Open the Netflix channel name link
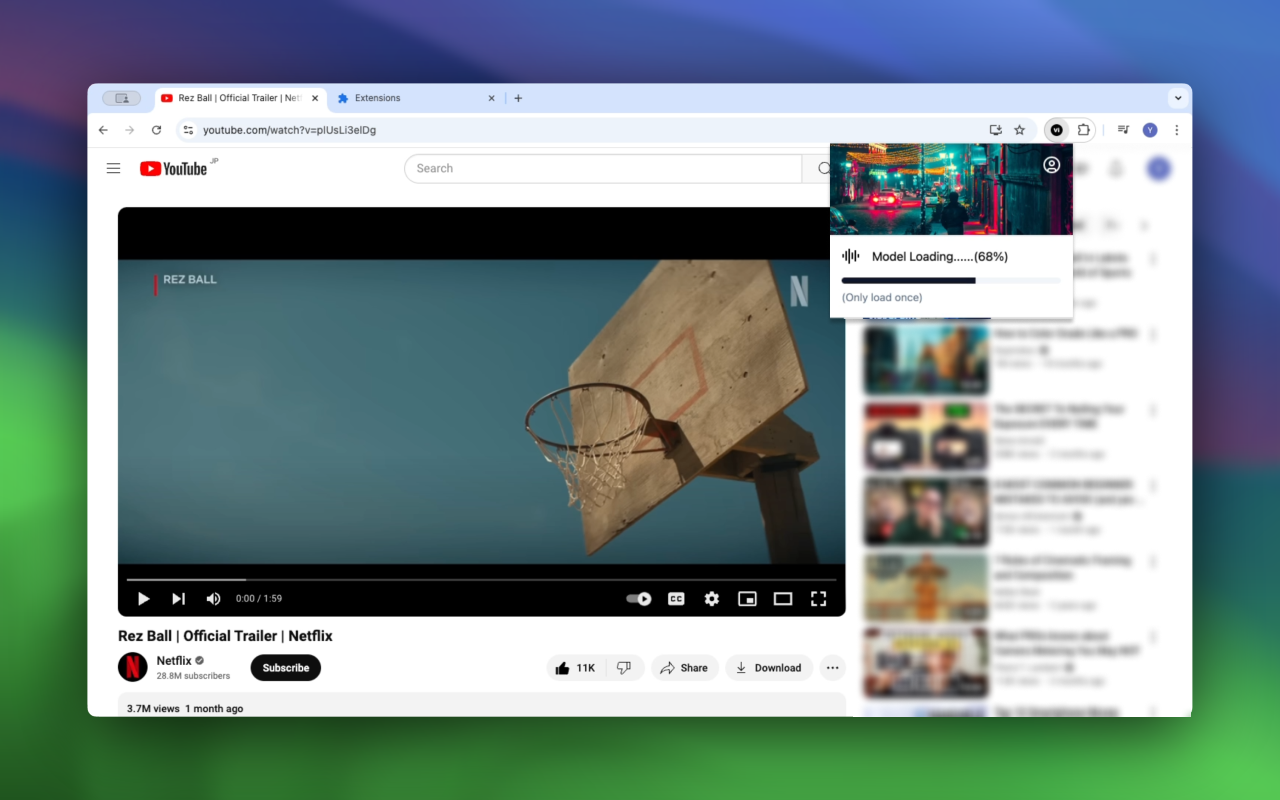 [174, 661]
